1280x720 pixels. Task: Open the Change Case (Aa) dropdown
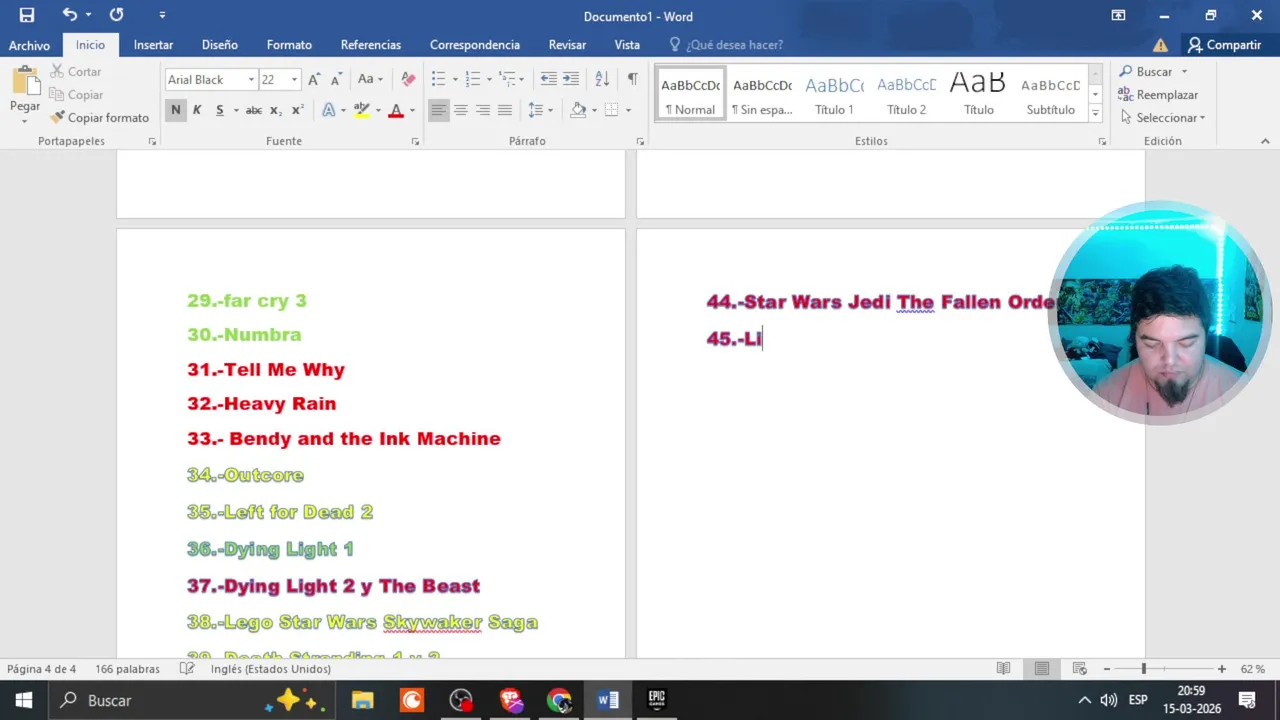[370, 79]
